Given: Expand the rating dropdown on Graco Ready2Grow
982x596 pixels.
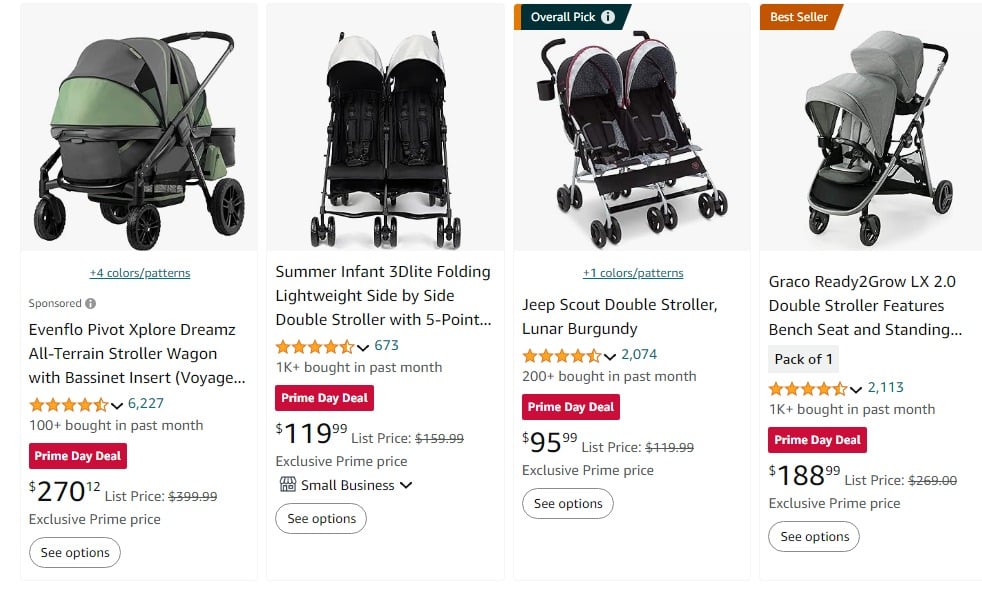Looking at the screenshot, I should (857, 387).
